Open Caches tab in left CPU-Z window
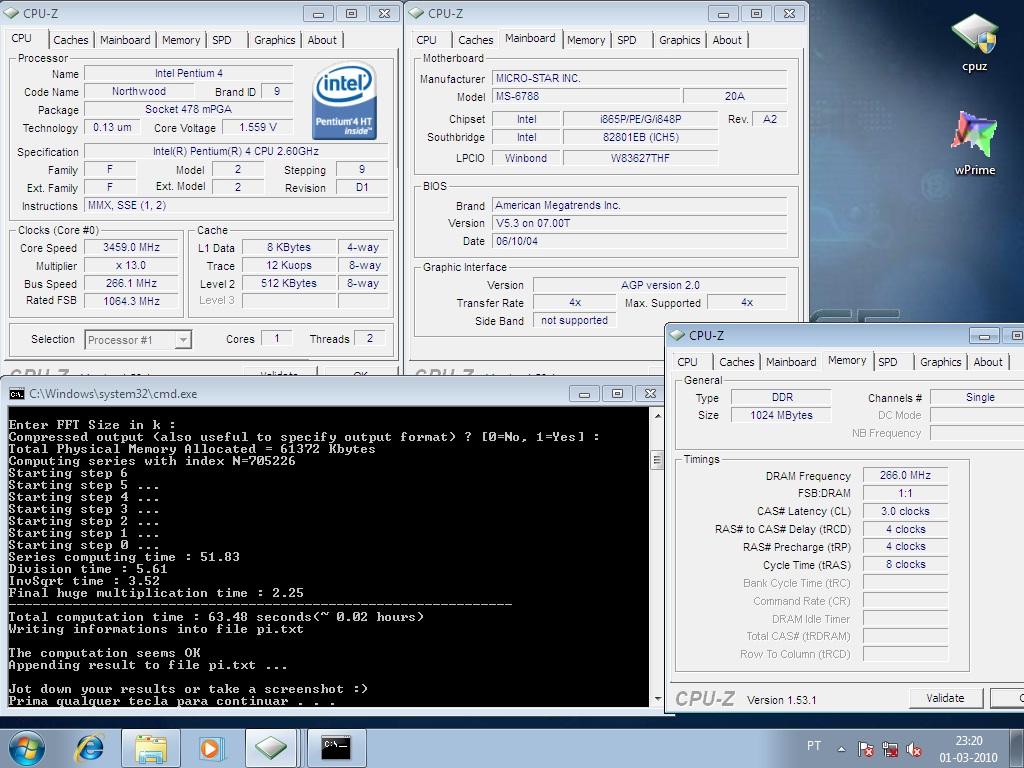1024x768 pixels. coord(71,40)
